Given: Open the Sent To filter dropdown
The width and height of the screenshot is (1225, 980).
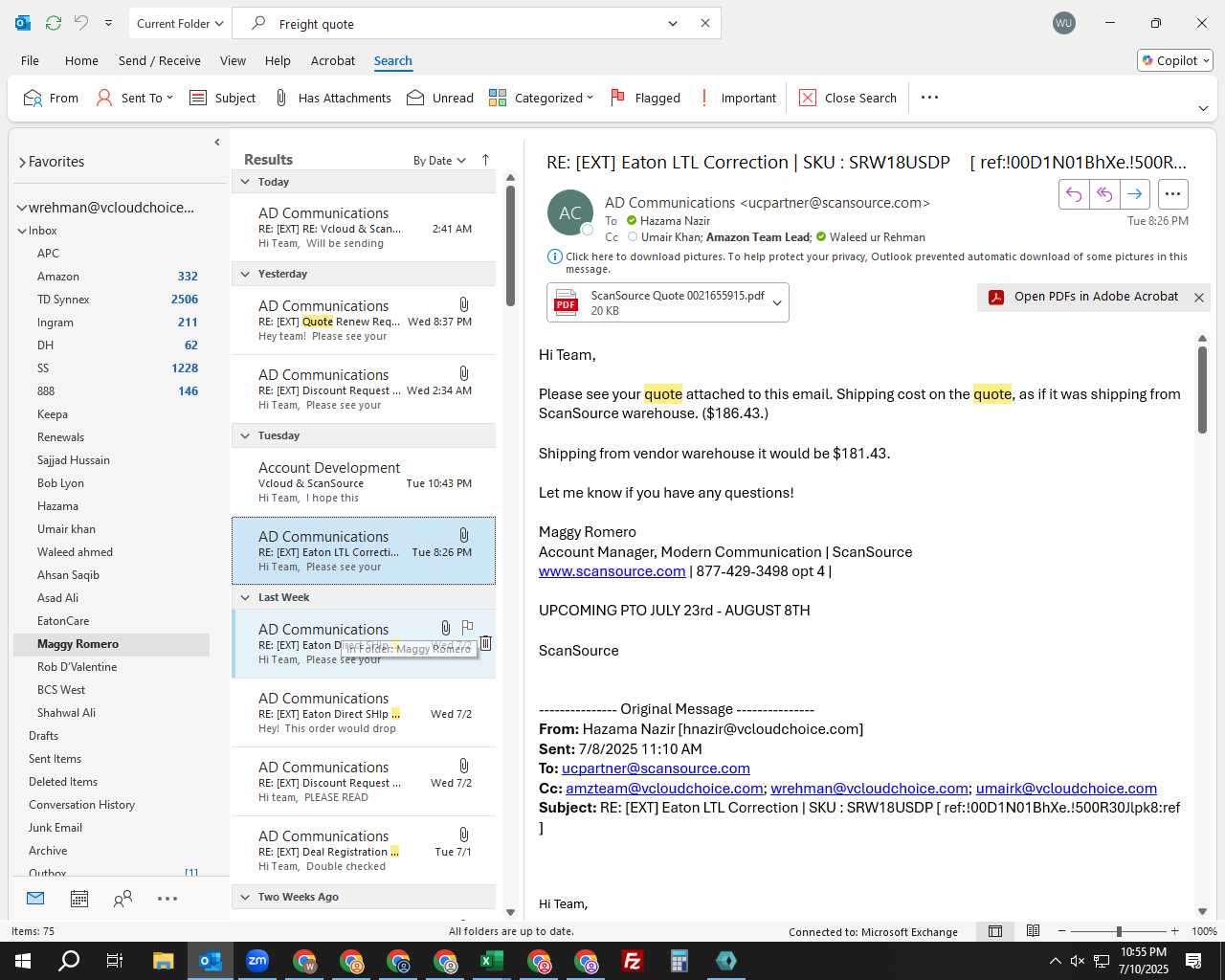Looking at the screenshot, I should (135, 98).
